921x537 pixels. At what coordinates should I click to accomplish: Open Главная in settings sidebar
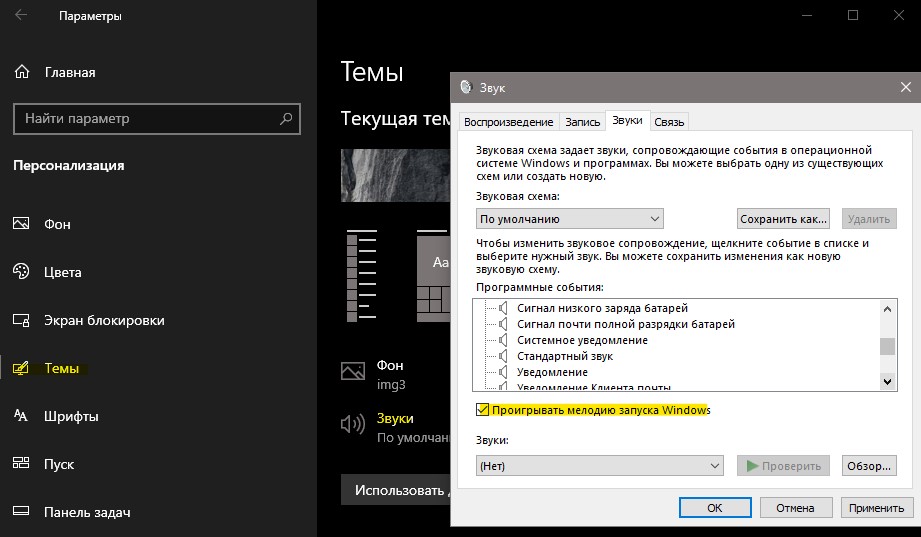coord(70,72)
